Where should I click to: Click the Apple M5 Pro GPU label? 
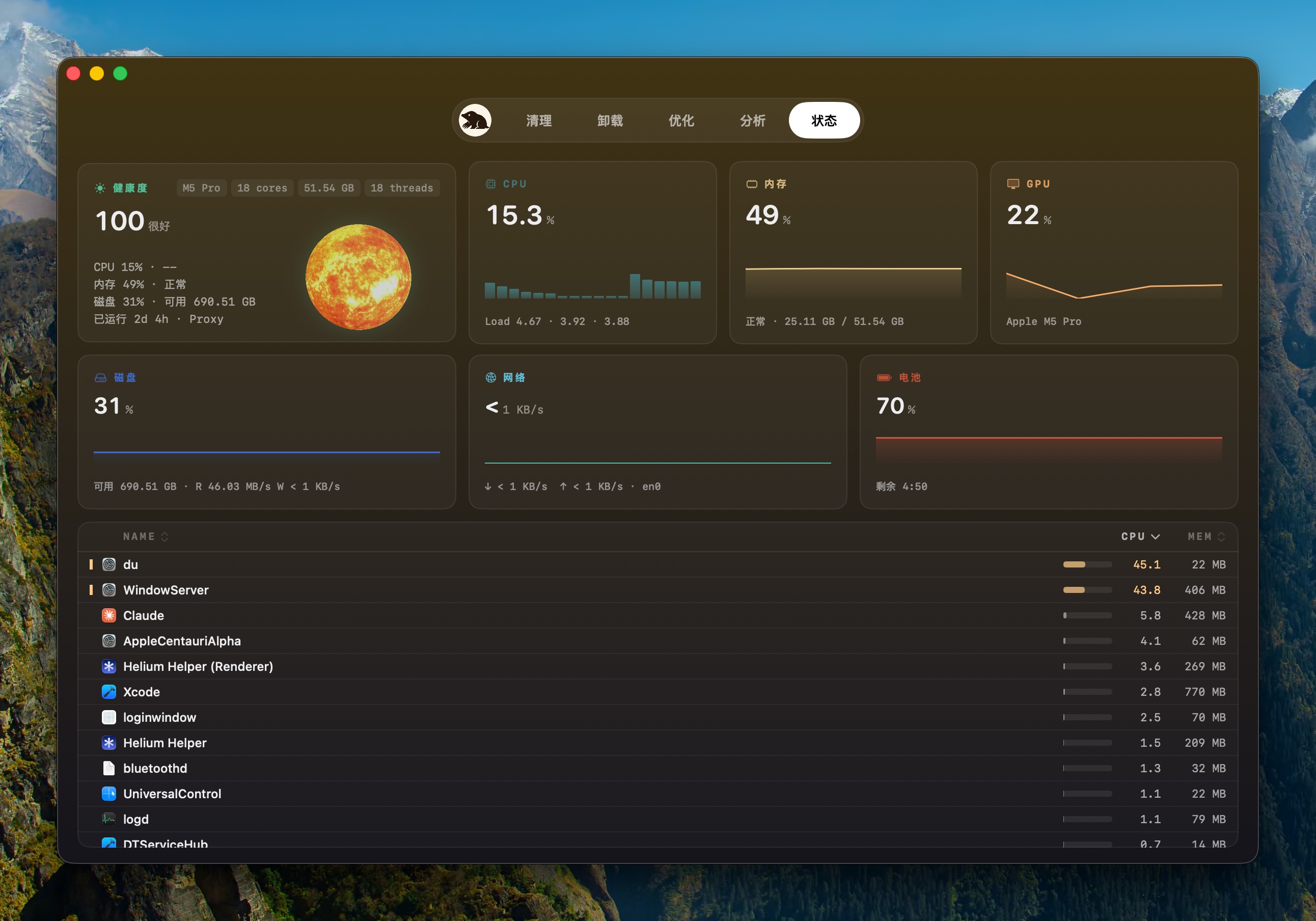tap(1044, 322)
